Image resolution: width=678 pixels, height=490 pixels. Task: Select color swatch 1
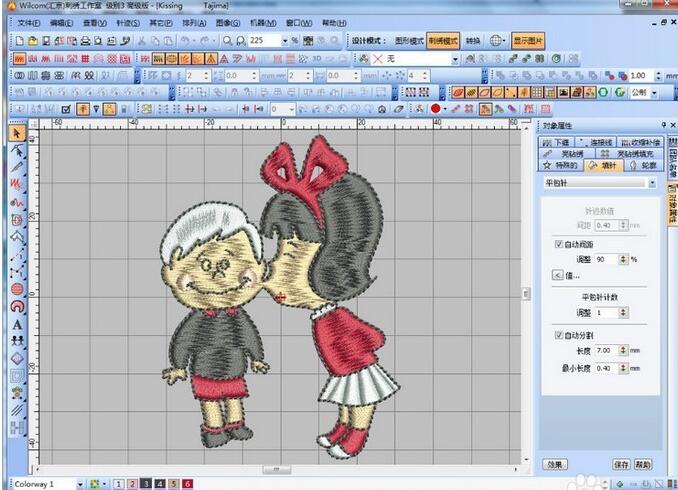118,484
